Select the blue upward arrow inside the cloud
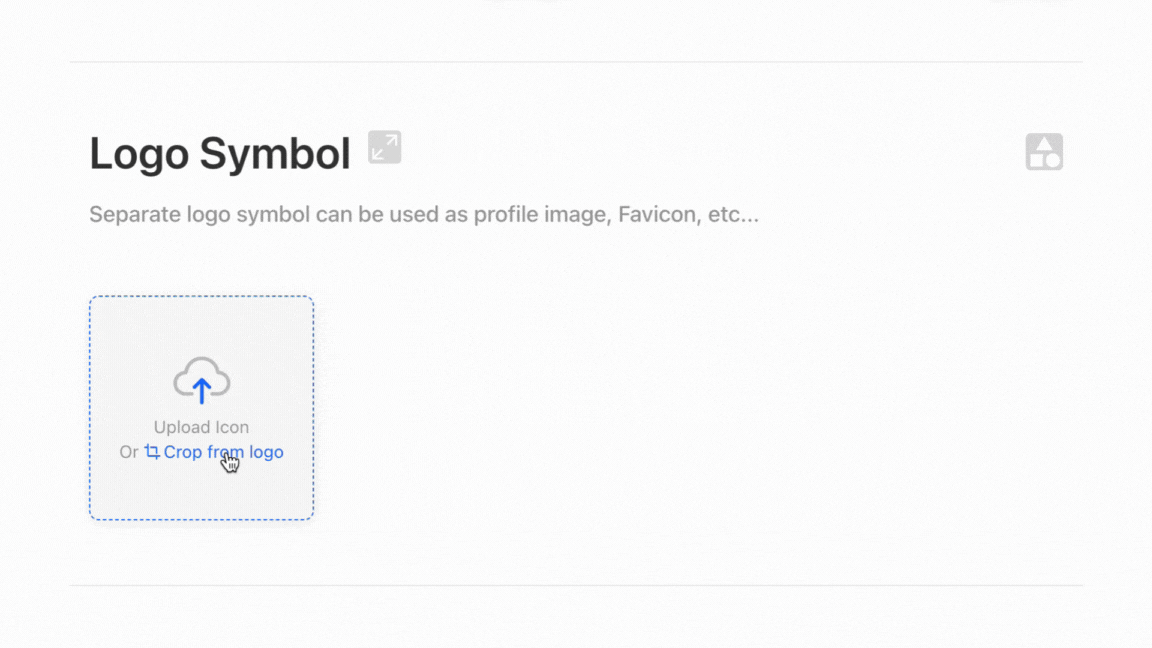The width and height of the screenshot is (1152, 648). [201, 390]
